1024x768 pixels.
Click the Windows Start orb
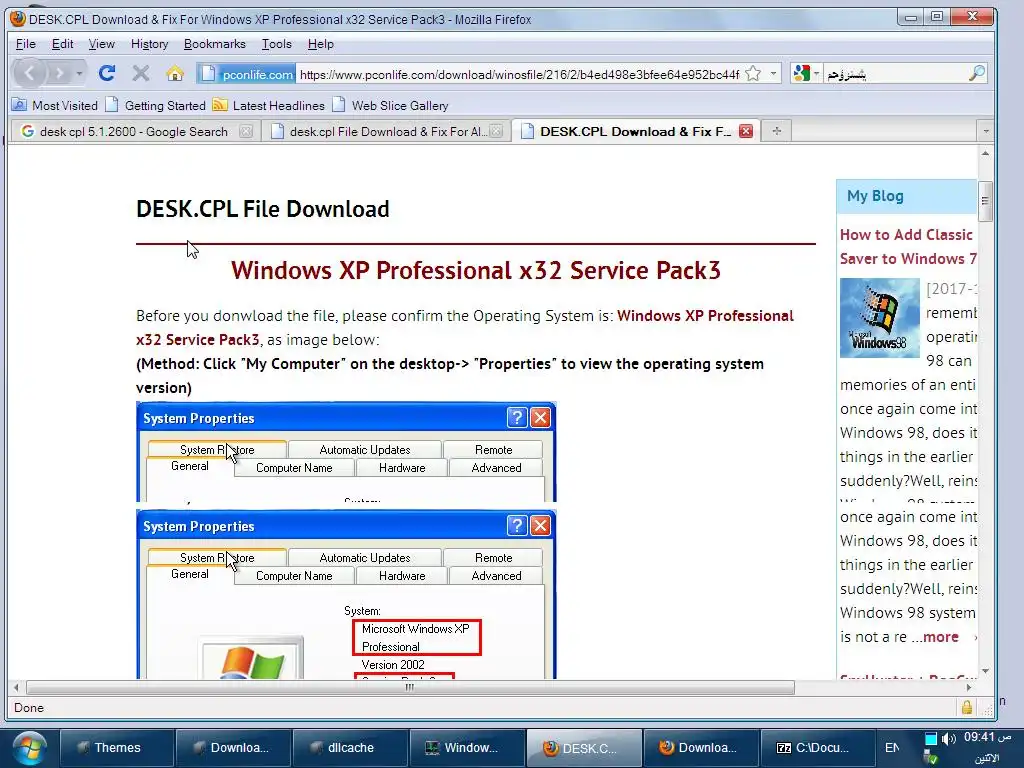point(30,749)
